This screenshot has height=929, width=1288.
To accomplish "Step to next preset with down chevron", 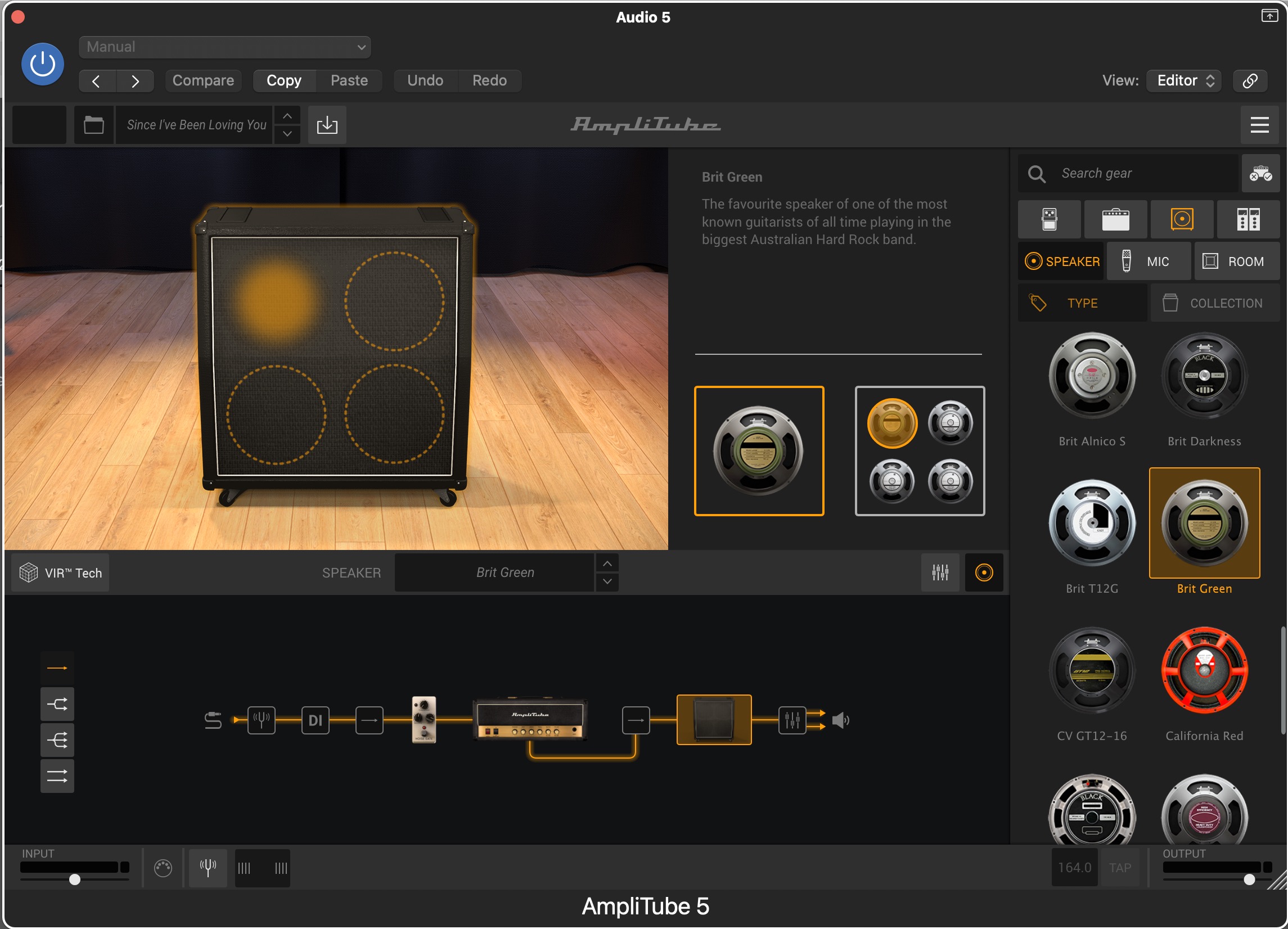I will pos(287,134).
